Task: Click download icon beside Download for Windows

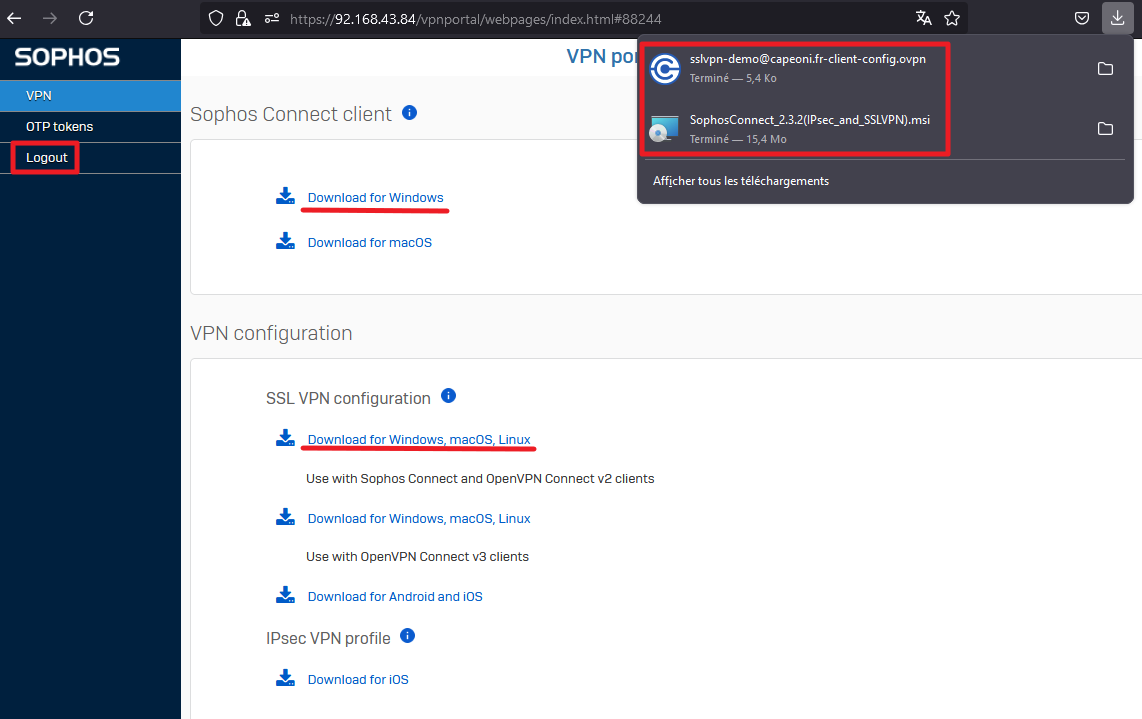Action: (286, 196)
